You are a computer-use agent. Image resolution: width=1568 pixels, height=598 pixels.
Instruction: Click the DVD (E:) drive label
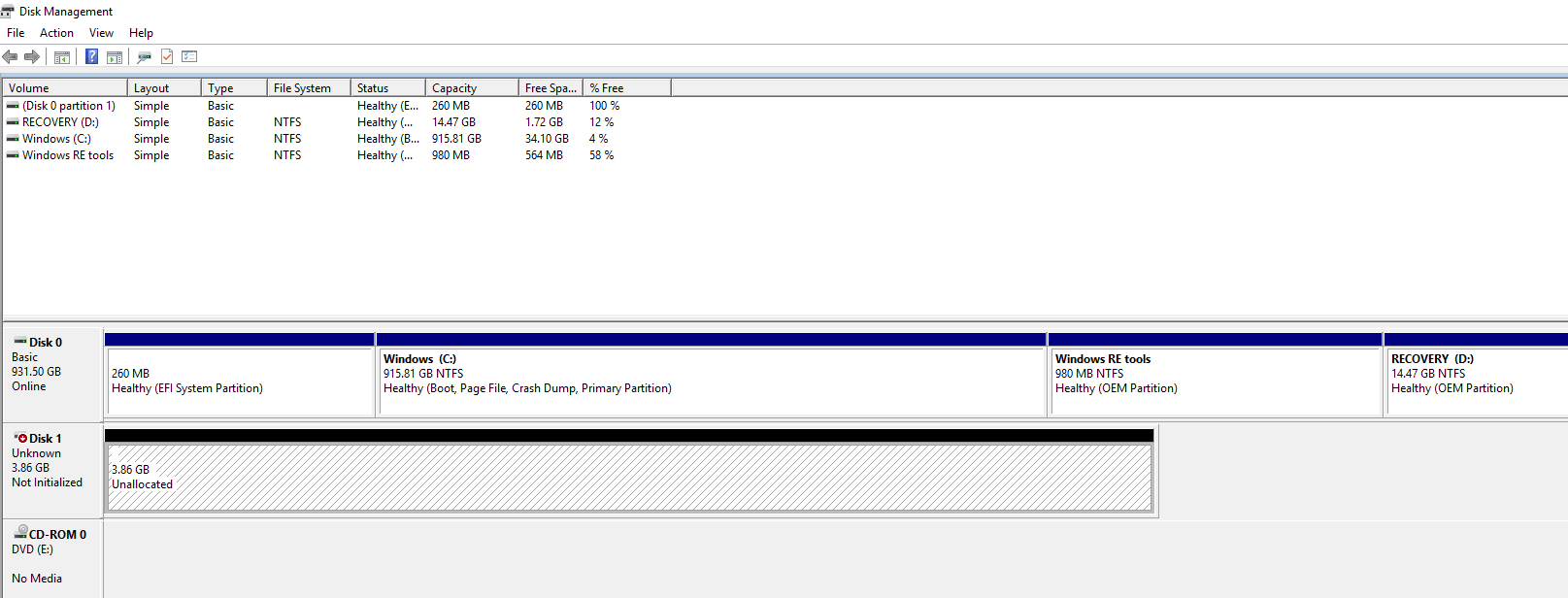point(32,549)
